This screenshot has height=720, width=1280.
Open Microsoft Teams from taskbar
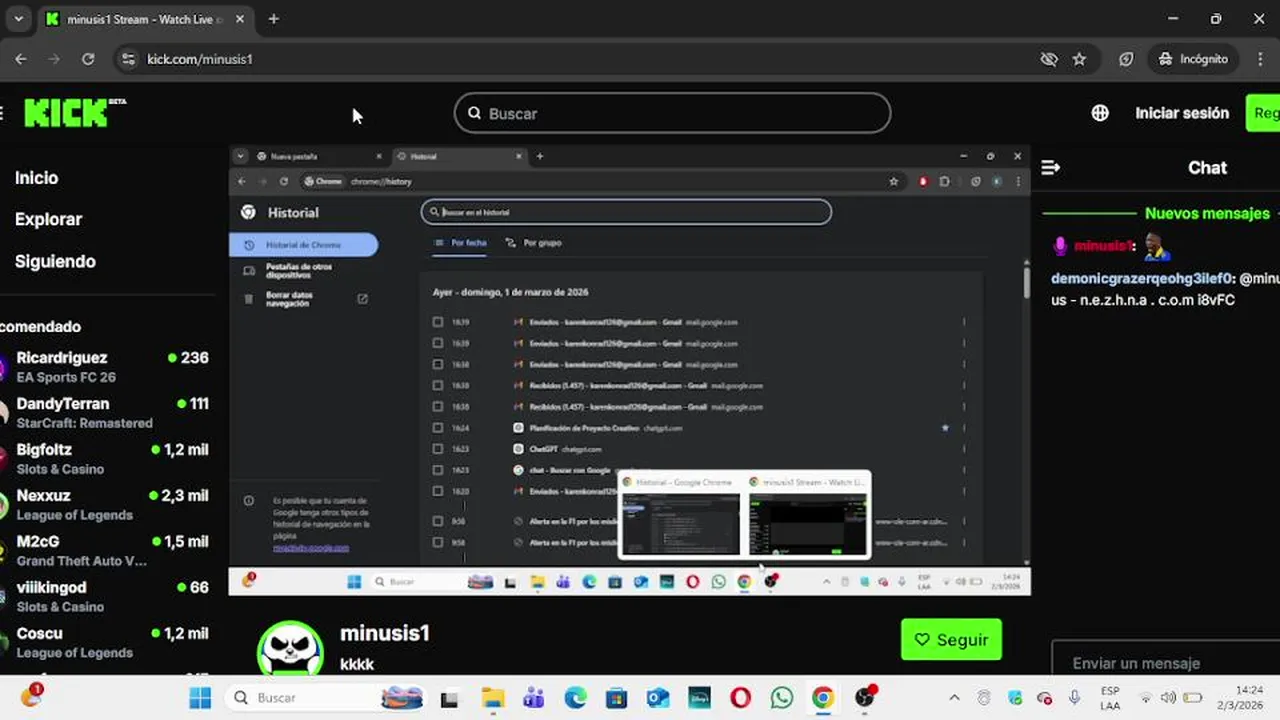click(533, 698)
